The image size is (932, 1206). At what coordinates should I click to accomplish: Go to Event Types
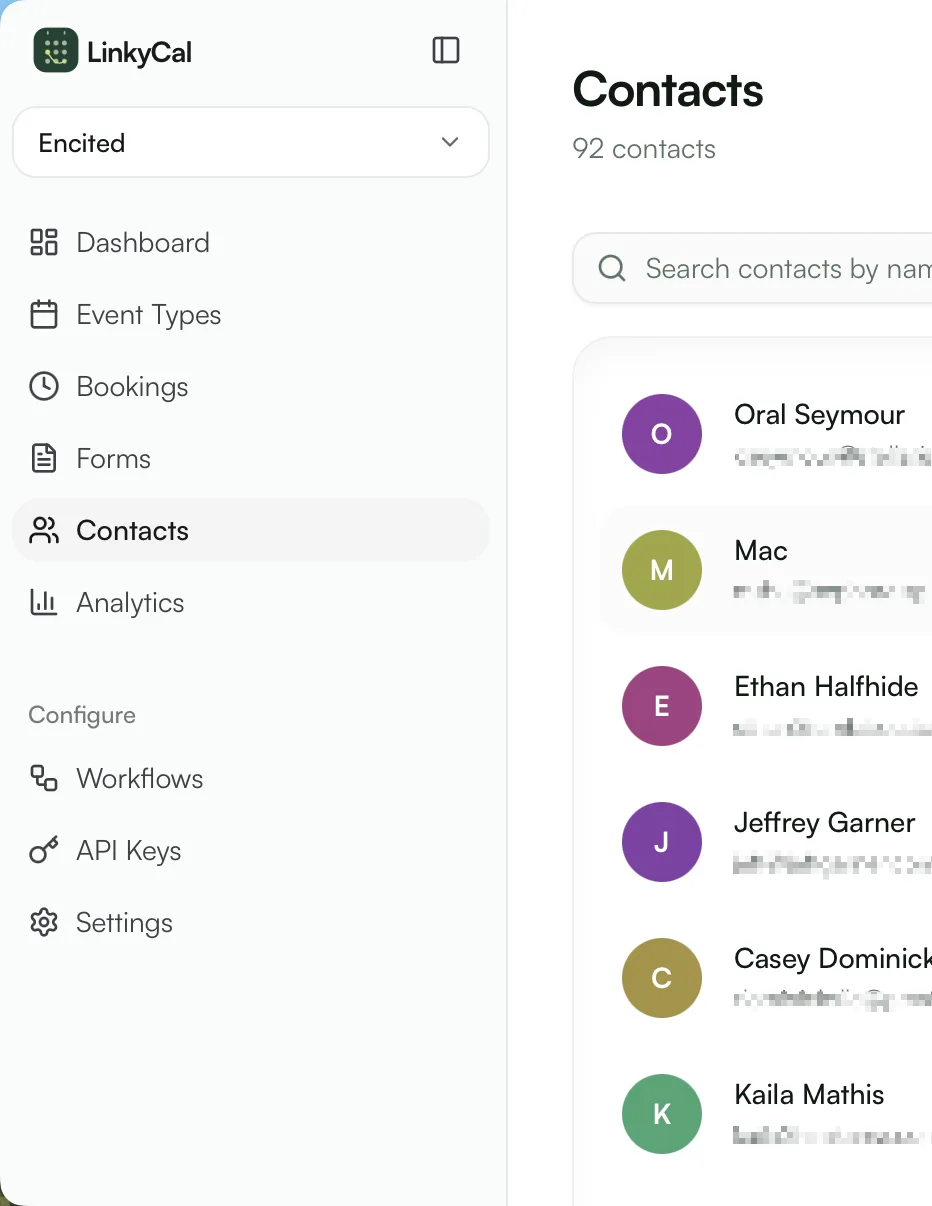point(251,314)
